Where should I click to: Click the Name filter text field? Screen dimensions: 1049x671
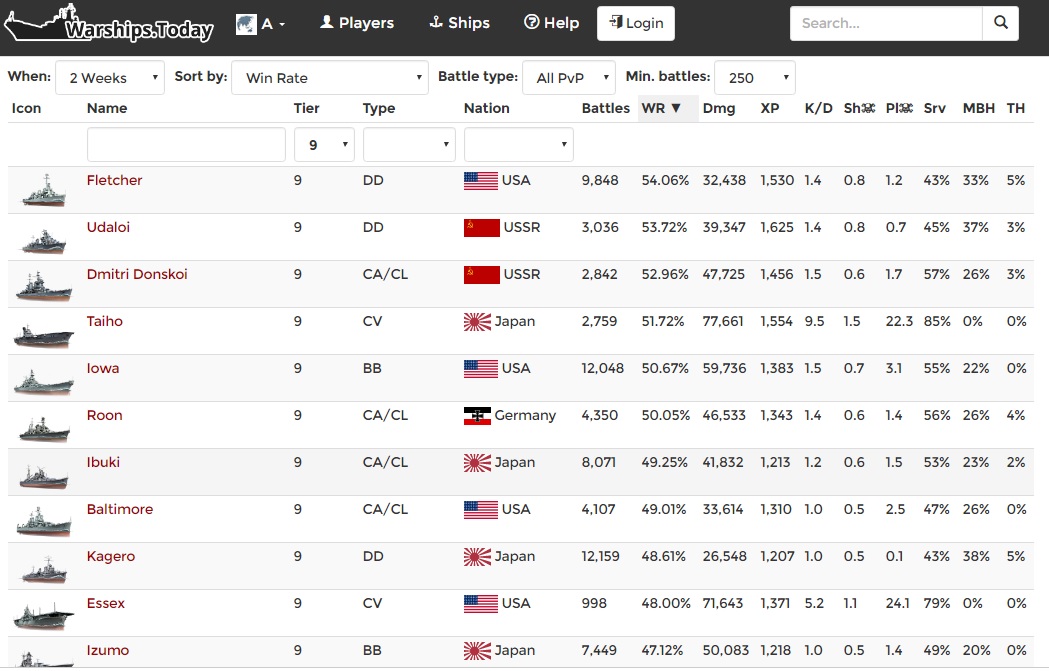click(186, 145)
